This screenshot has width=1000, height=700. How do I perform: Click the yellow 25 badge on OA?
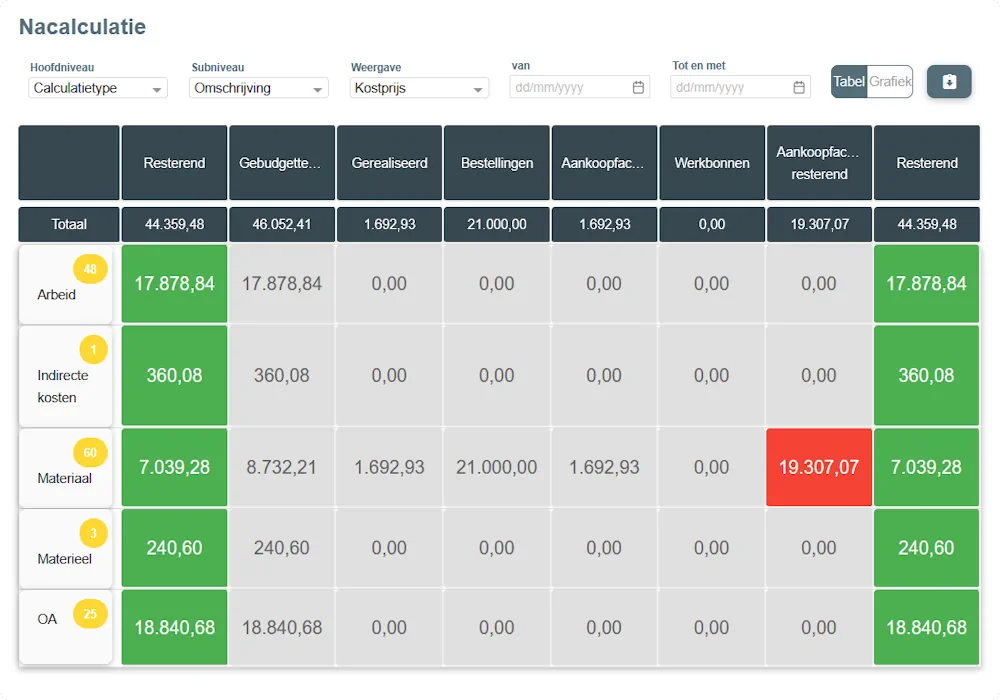[90, 614]
